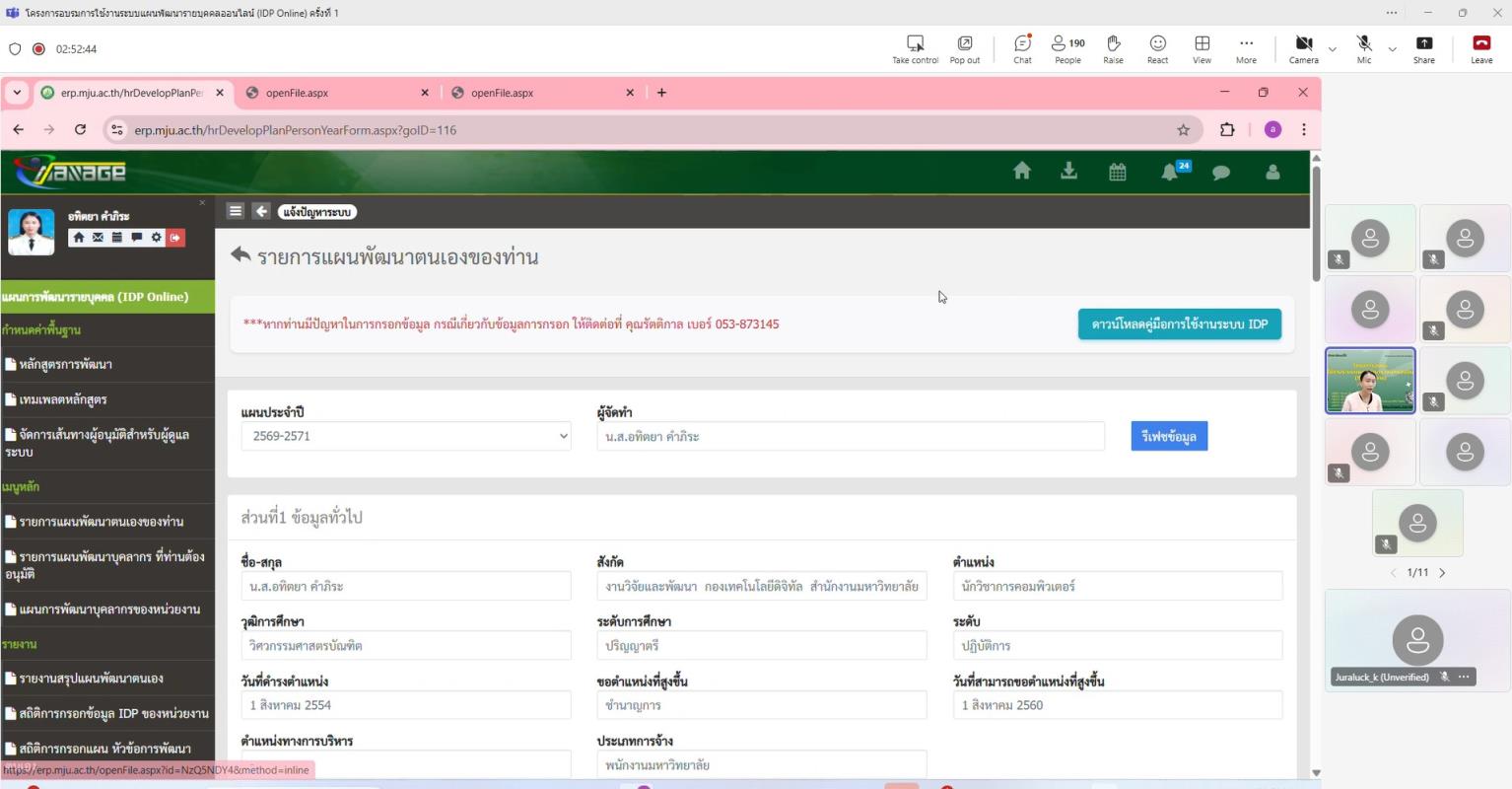The image size is (1512, 789).
Task: Raise hand in the meeting
Action: pos(1113,48)
